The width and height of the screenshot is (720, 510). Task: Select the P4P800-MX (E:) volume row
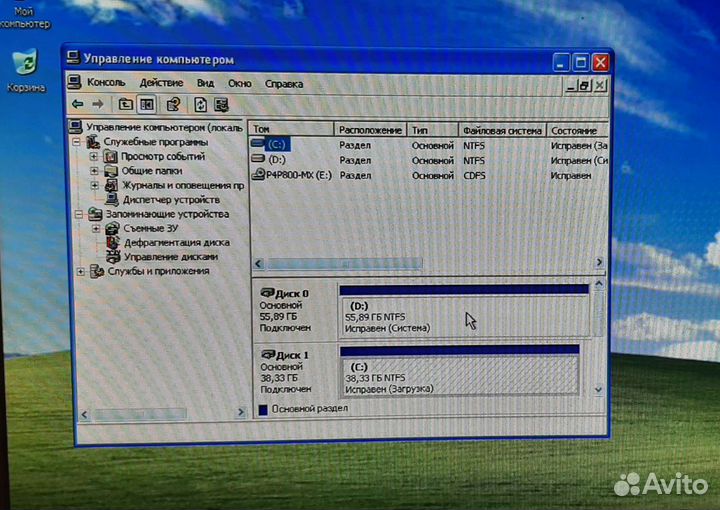click(429, 175)
